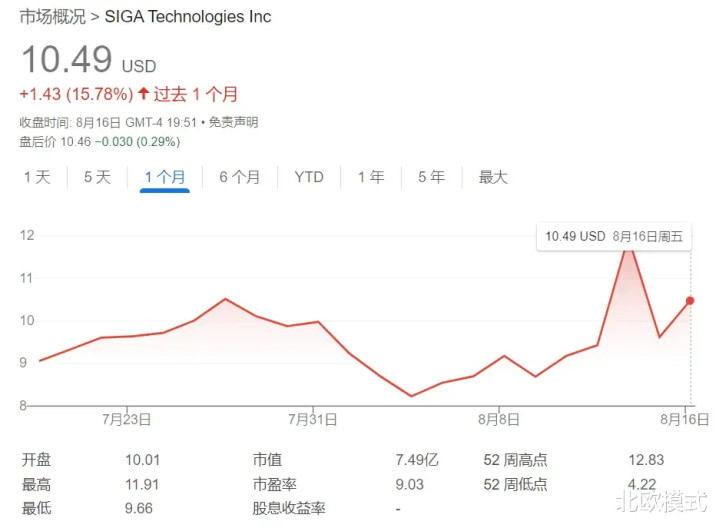
Task: Open the 6 个月 chart range
Action: point(239,177)
